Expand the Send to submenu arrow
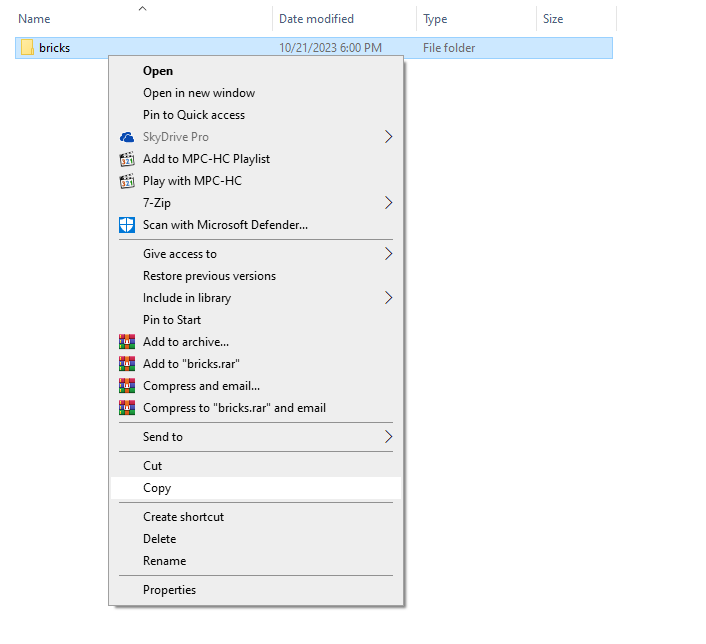The width and height of the screenshot is (706, 644). [x=388, y=437]
